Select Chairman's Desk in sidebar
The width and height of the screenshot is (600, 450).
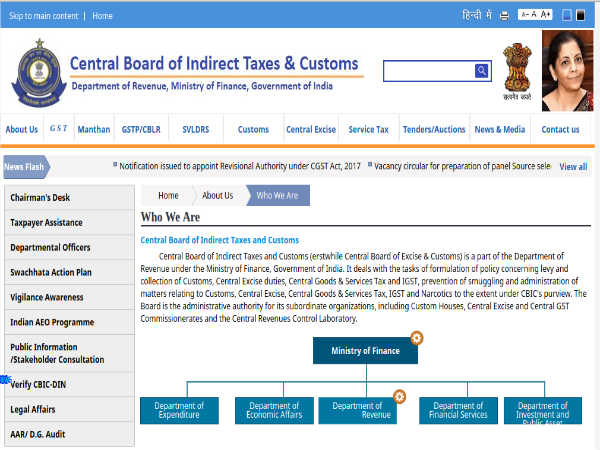[x=40, y=197]
